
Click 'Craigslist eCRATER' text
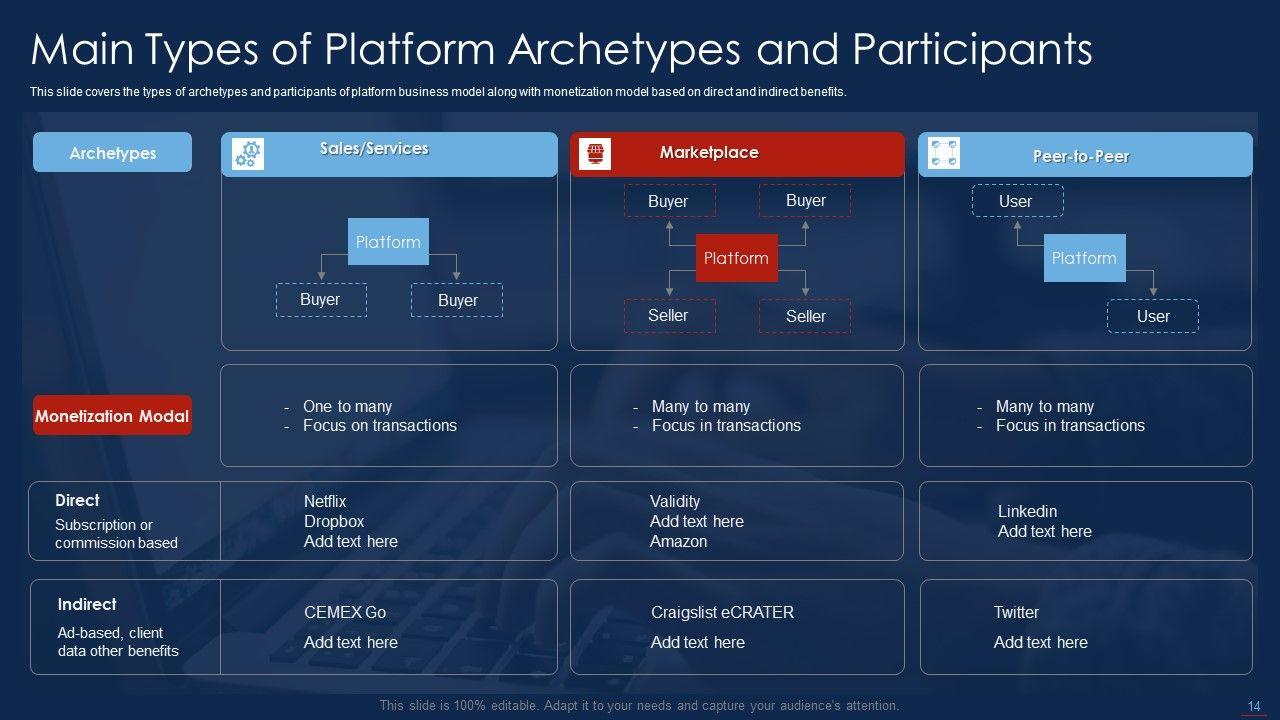click(722, 612)
